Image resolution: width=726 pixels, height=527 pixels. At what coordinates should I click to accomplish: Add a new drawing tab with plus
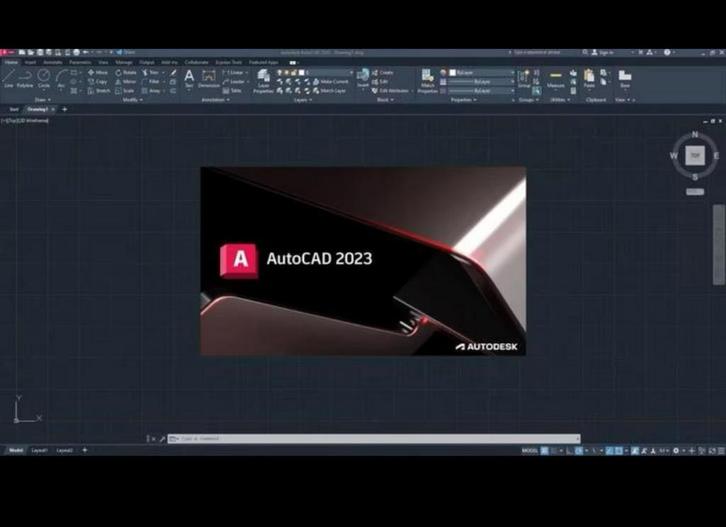point(64,109)
